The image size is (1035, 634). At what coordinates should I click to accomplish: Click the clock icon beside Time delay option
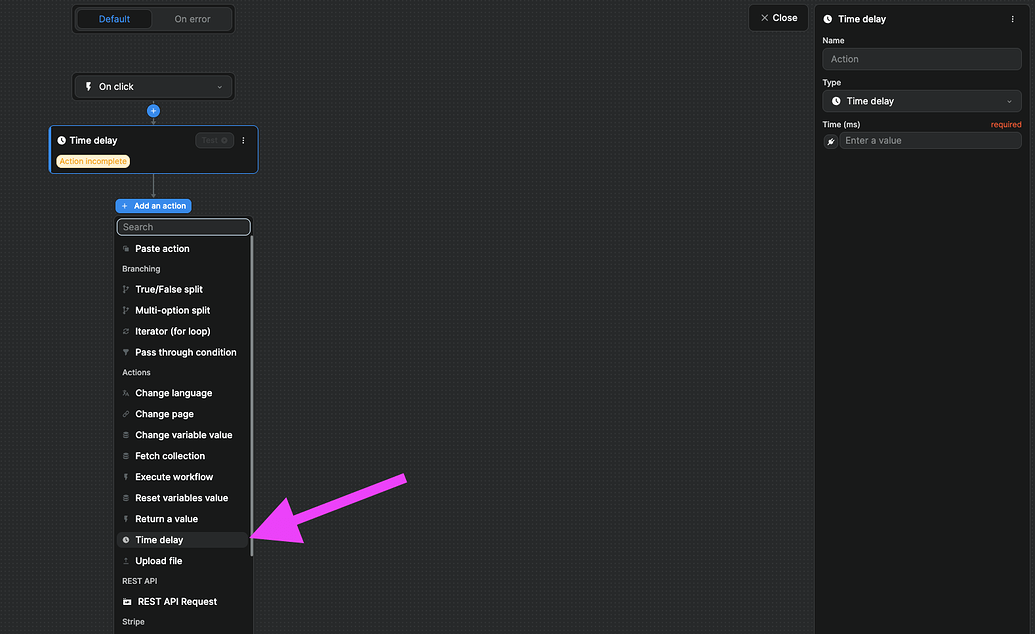tap(126, 539)
